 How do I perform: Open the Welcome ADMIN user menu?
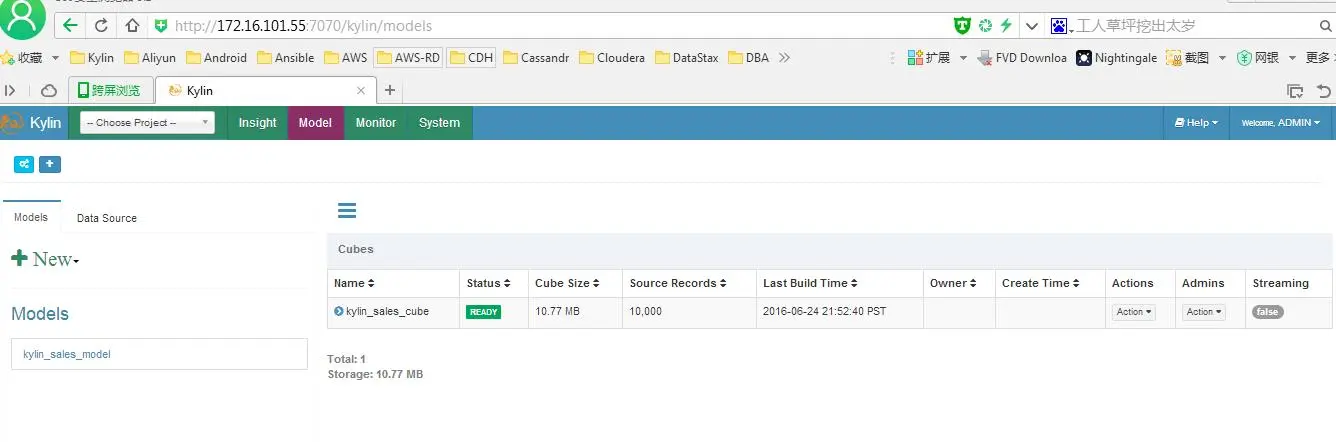1280,123
